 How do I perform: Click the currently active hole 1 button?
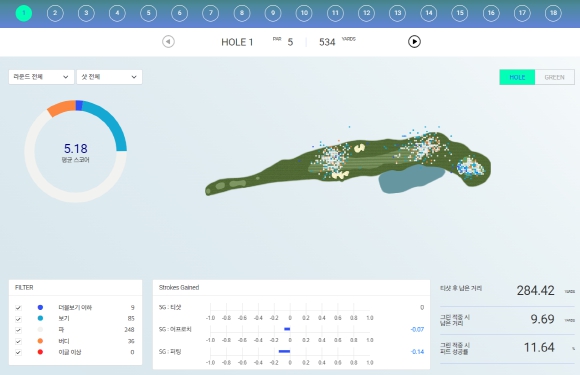[x=24, y=13]
